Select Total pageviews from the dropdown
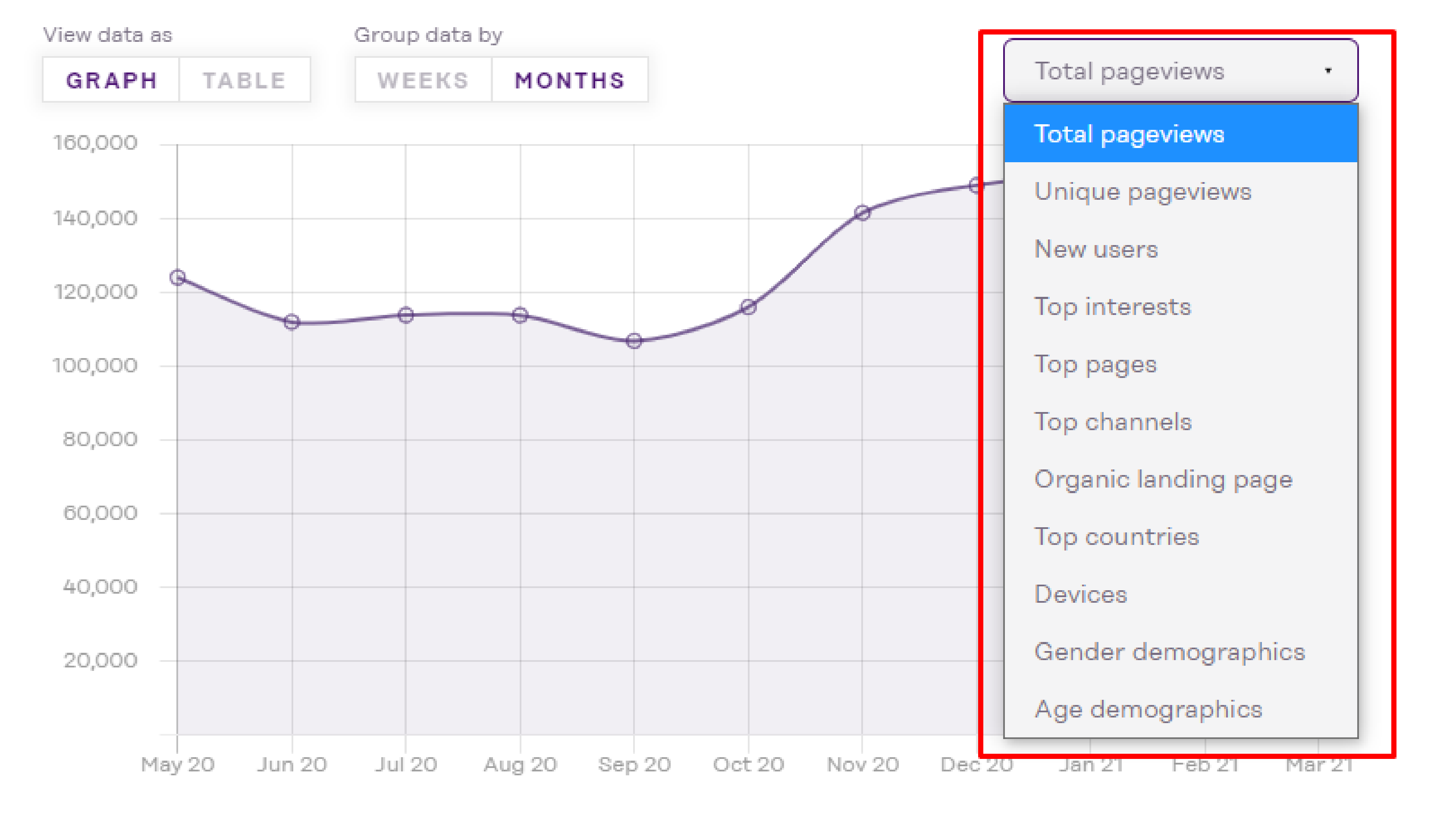The height and width of the screenshot is (815, 1456). (1130, 134)
